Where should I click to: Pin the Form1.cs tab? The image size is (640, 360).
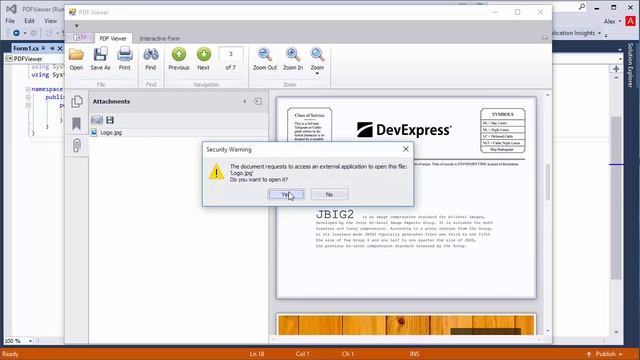pos(52,48)
